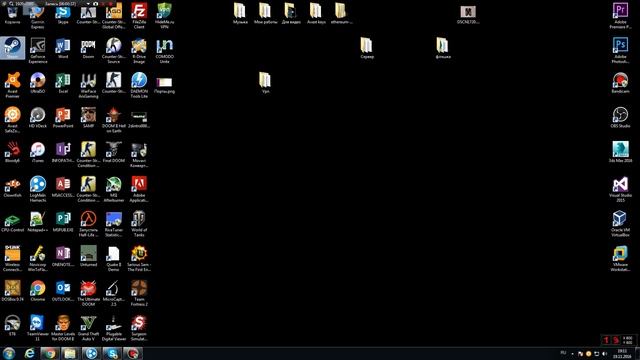Open the Half-Life launcher shortcut
Screen dimensions: 640x360
[x=88, y=224]
